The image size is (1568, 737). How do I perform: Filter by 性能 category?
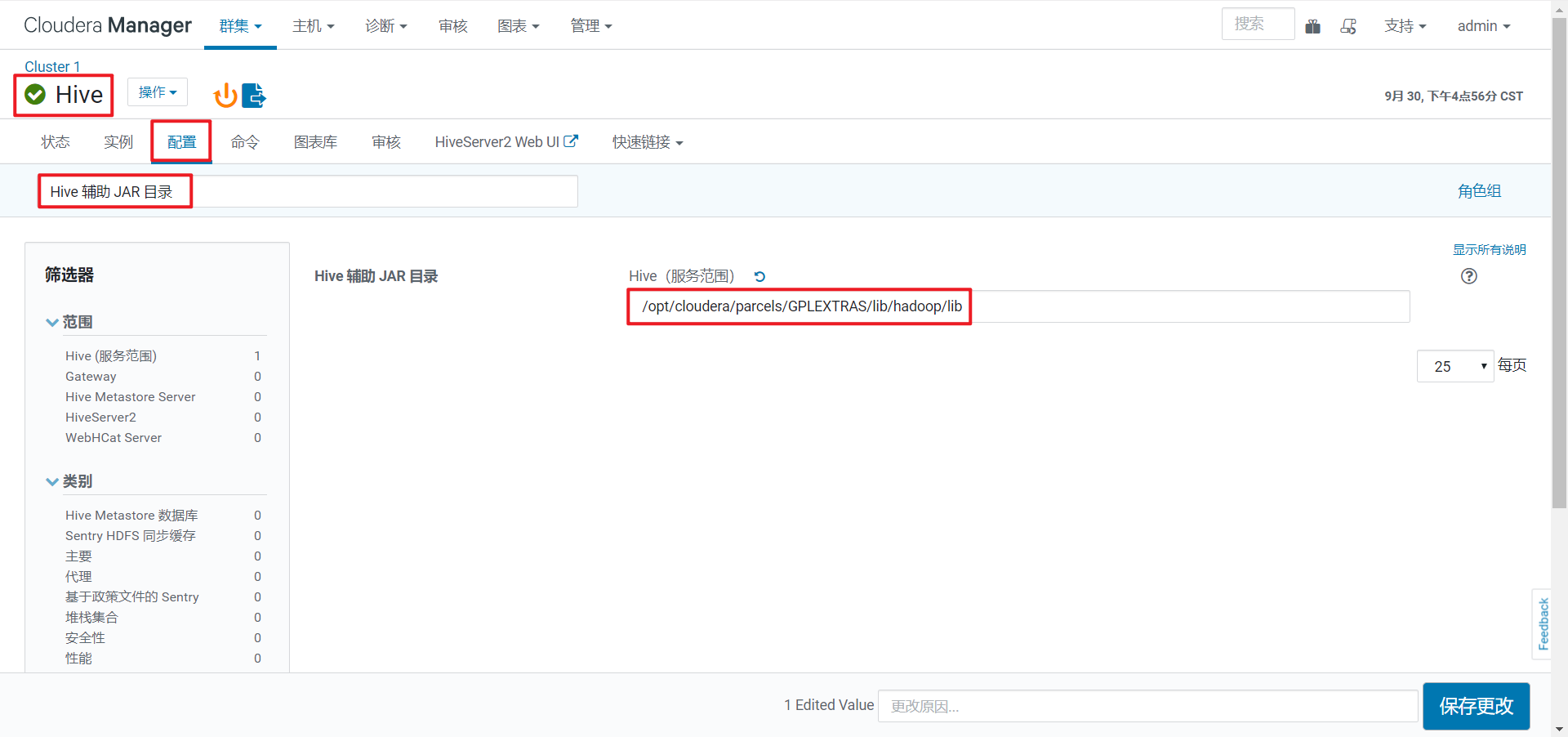(x=78, y=659)
